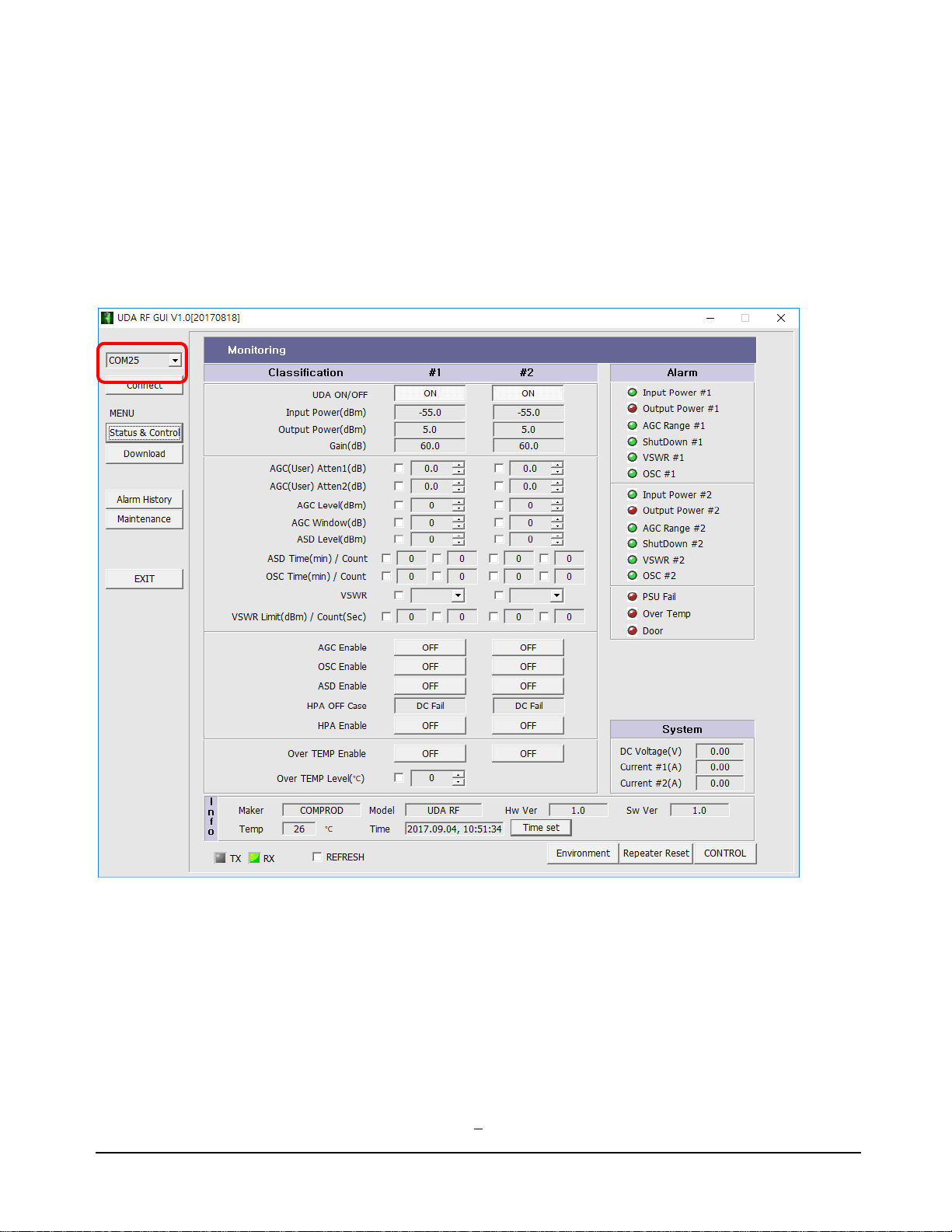Adjust AGC(User) Atten2 #2 spinner arrows
The height and width of the screenshot is (1232, 952).
[557, 486]
